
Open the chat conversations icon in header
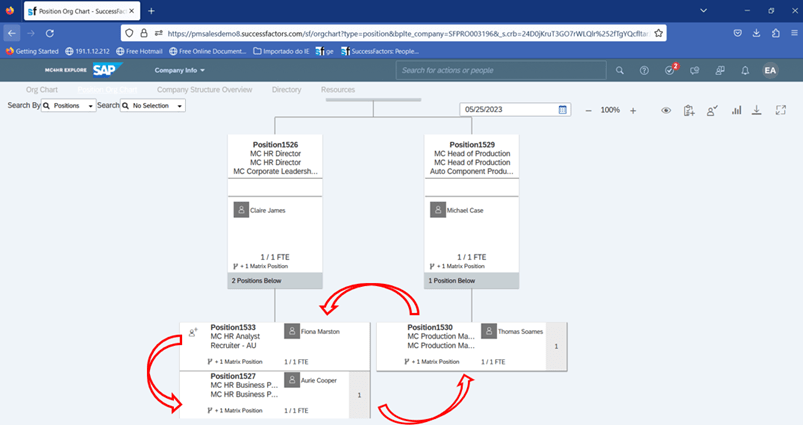click(694, 71)
